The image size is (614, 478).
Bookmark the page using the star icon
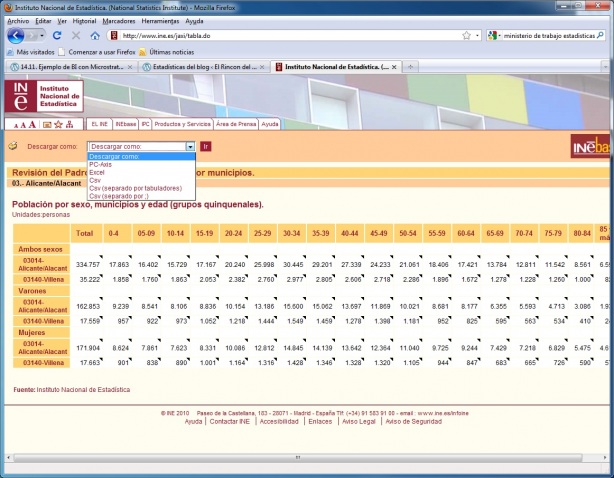[468, 35]
